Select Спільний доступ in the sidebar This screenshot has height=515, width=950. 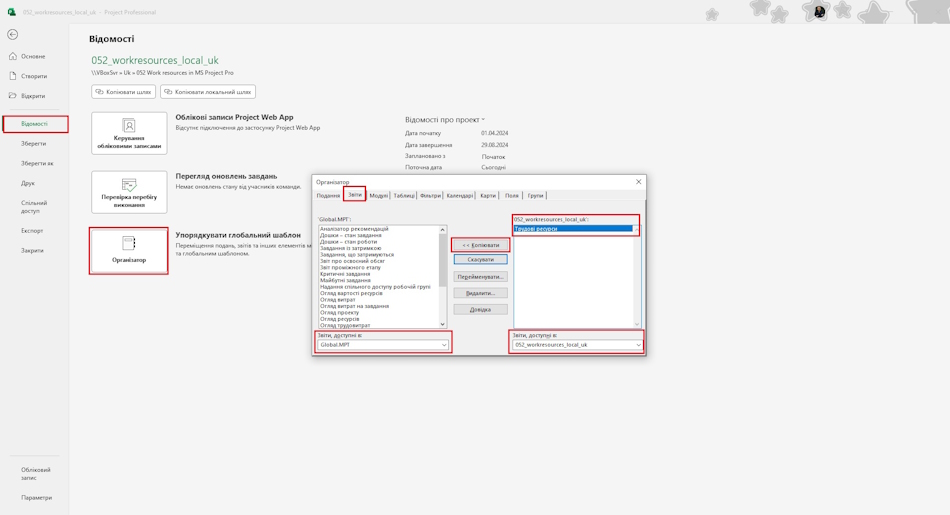pyautogui.click(x=34, y=207)
